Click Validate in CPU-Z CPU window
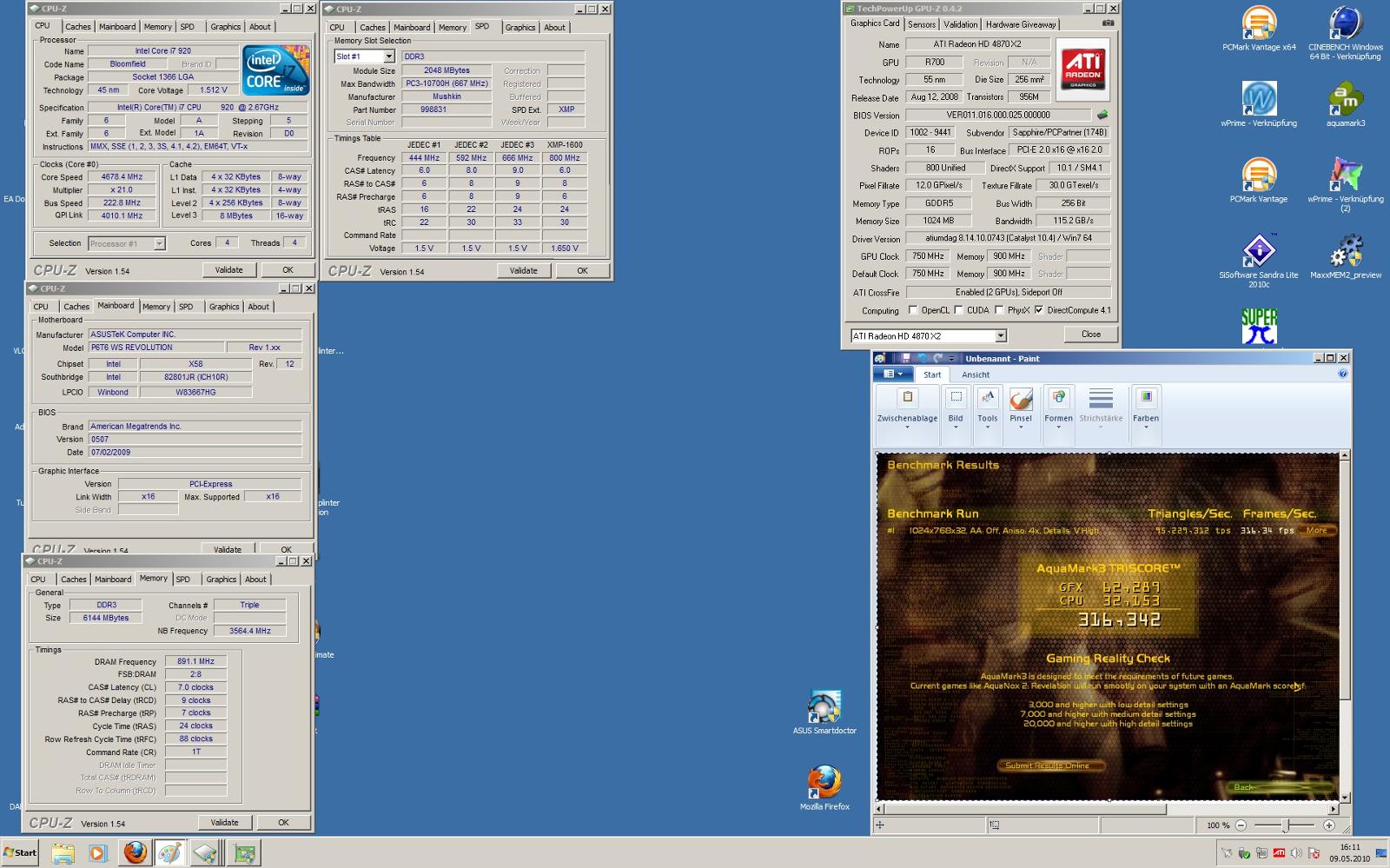This screenshot has width=1390, height=868. tap(228, 270)
